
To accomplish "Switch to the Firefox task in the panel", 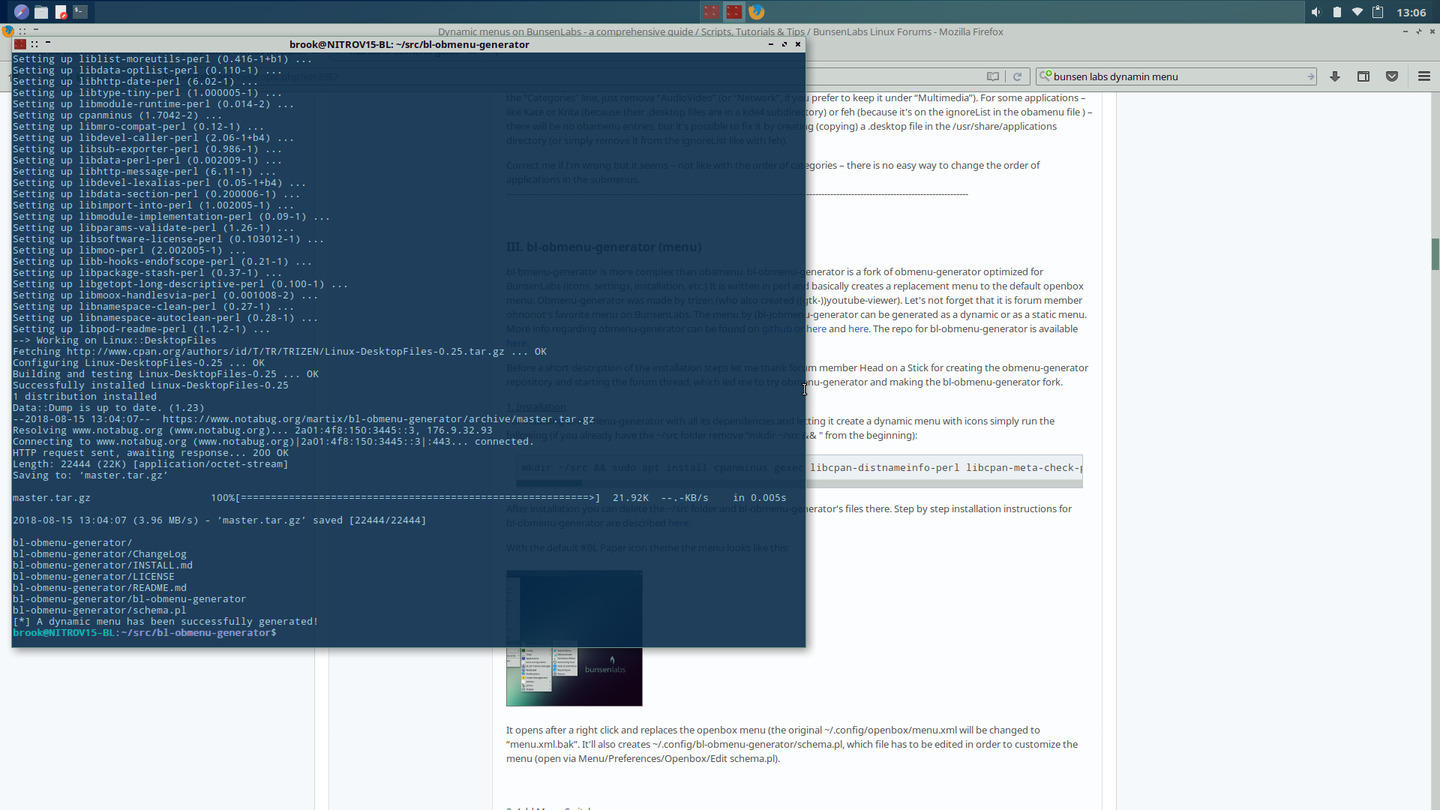I will [757, 12].
